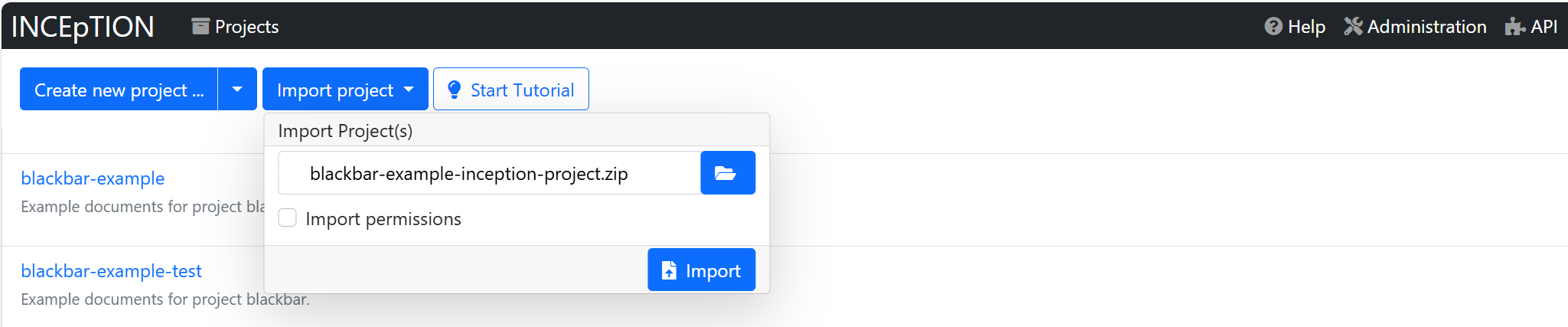Click the Help question mark icon
Image resolution: width=1568 pixels, height=327 pixels.
(x=1273, y=26)
